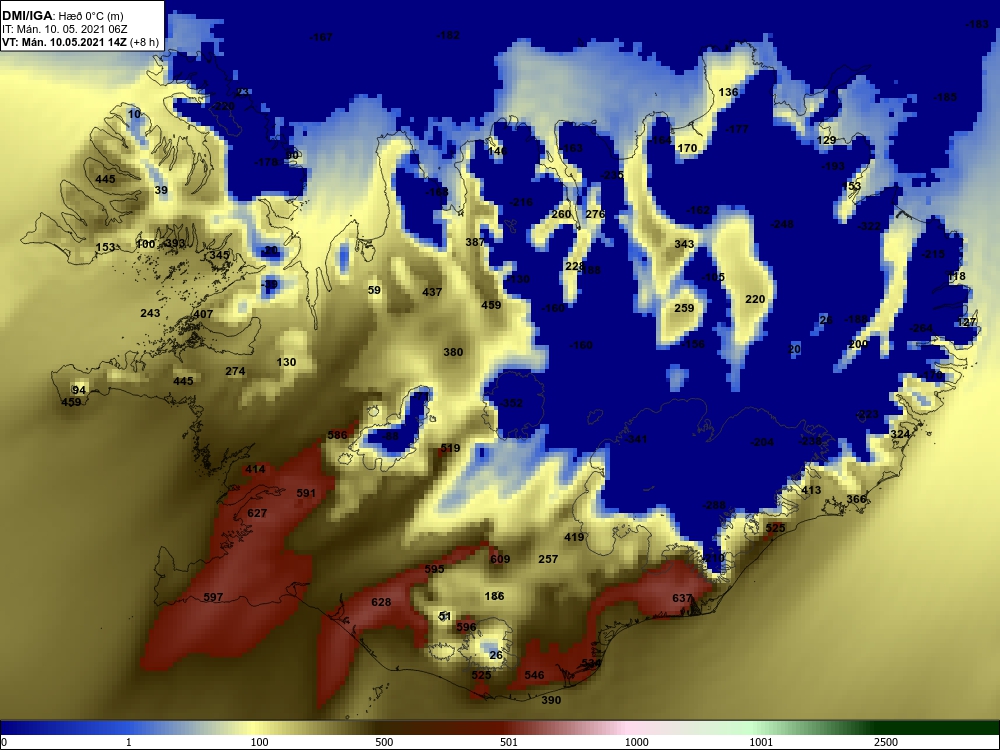Click the map value '129'
Screen dimensions: 1000x750
coord(826,140)
